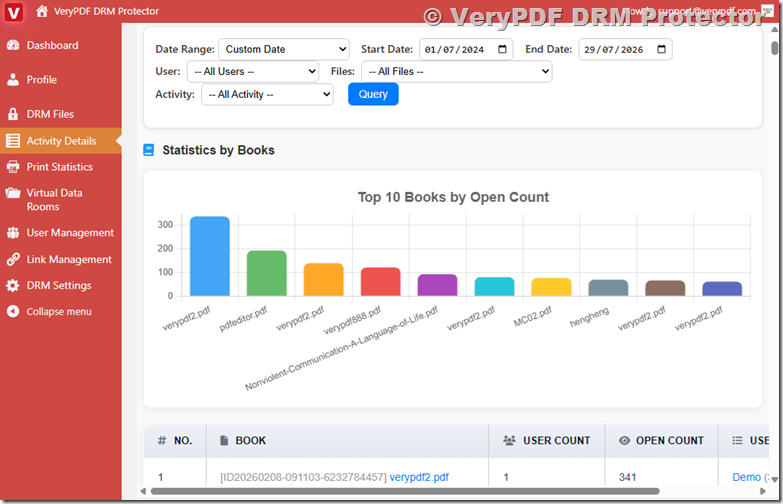Click the orange verypdf2.pdf chart bar

coord(324,280)
